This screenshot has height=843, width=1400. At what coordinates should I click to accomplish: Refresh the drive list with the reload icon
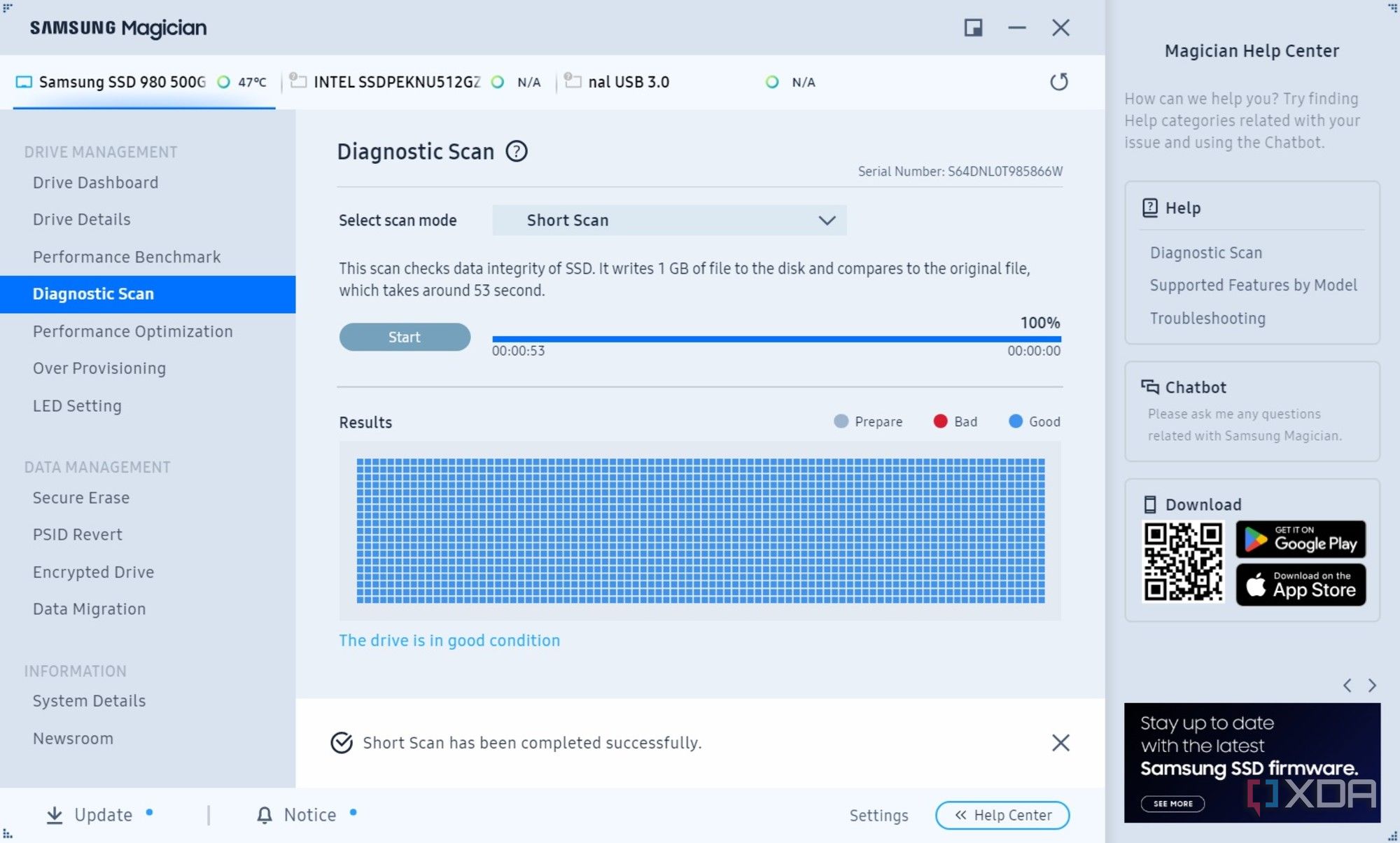click(1059, 82)
